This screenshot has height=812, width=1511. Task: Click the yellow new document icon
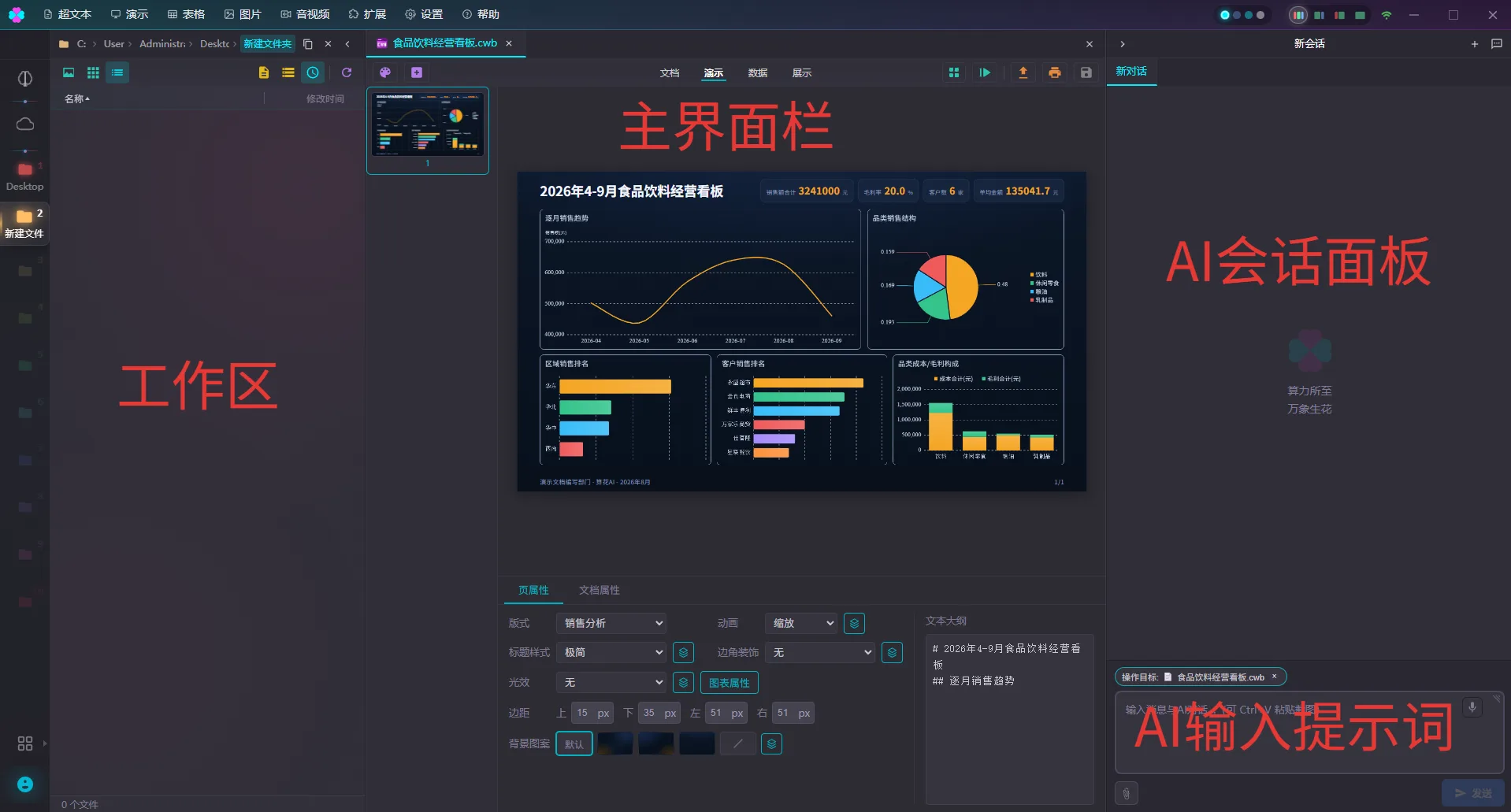[264, 72]
